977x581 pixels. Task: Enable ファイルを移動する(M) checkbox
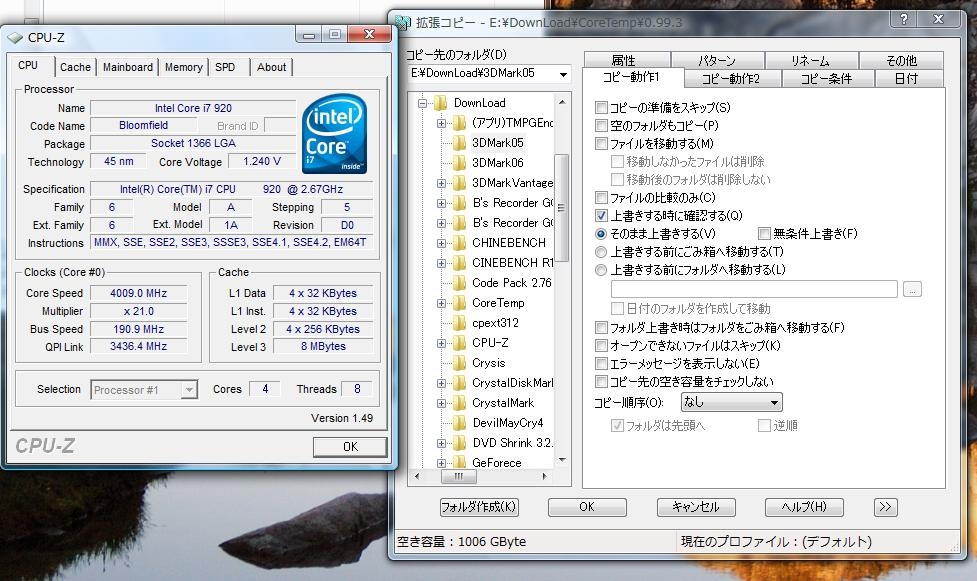pyautogui.click(x=601, y=144)
